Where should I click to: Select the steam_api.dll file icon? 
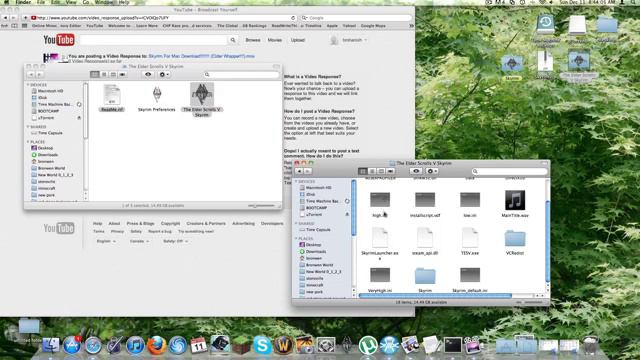(x=425, y=238)
